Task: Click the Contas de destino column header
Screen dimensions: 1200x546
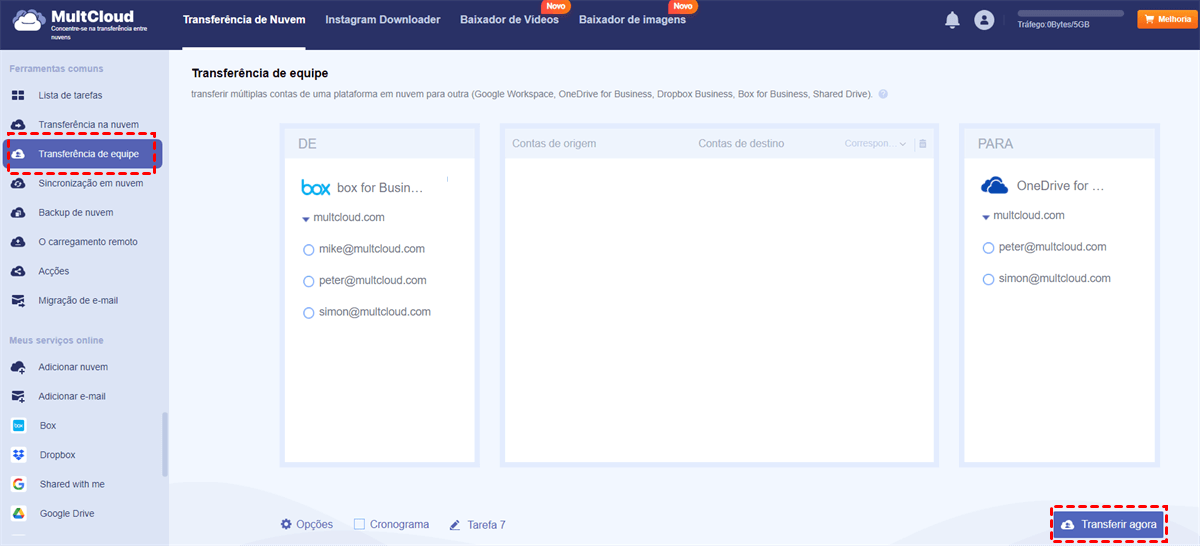Action: point(741,144)
